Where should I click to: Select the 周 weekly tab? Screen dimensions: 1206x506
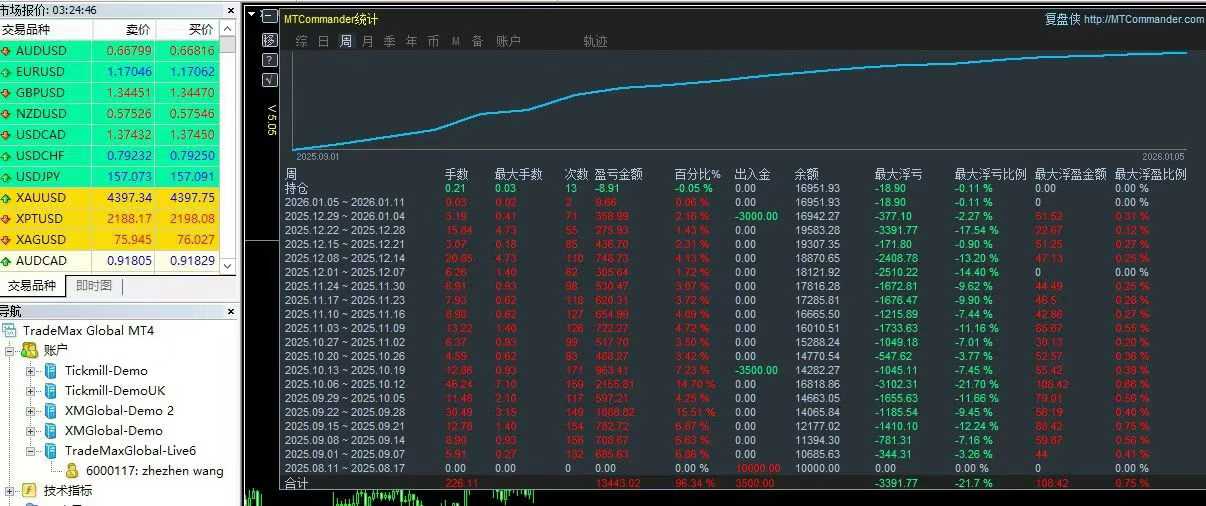coord(346,41)
